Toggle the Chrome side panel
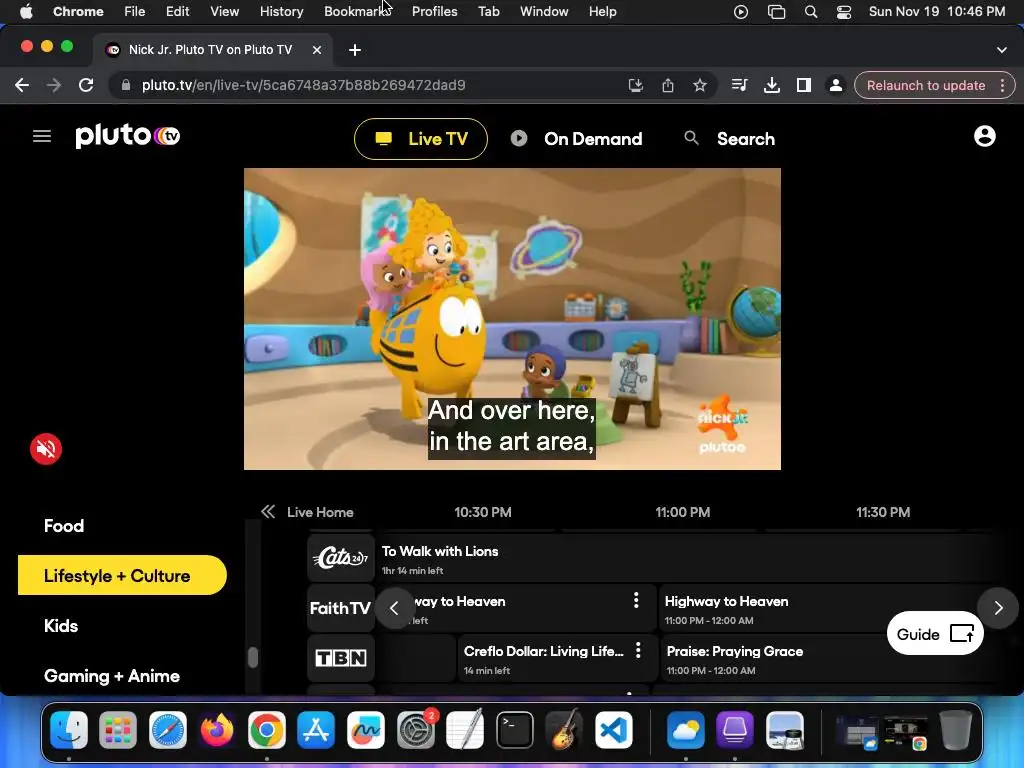1024x768 pixels. [803, 85]
